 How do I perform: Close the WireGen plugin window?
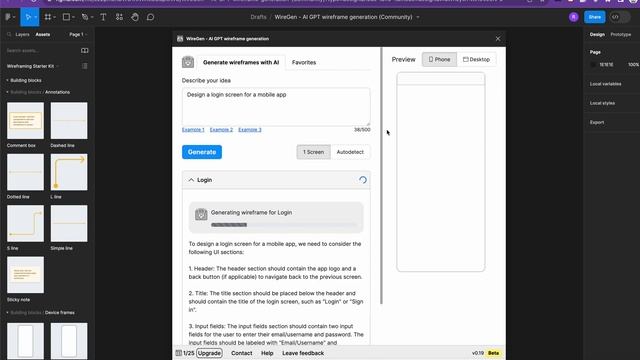click(x=498, y=39)
